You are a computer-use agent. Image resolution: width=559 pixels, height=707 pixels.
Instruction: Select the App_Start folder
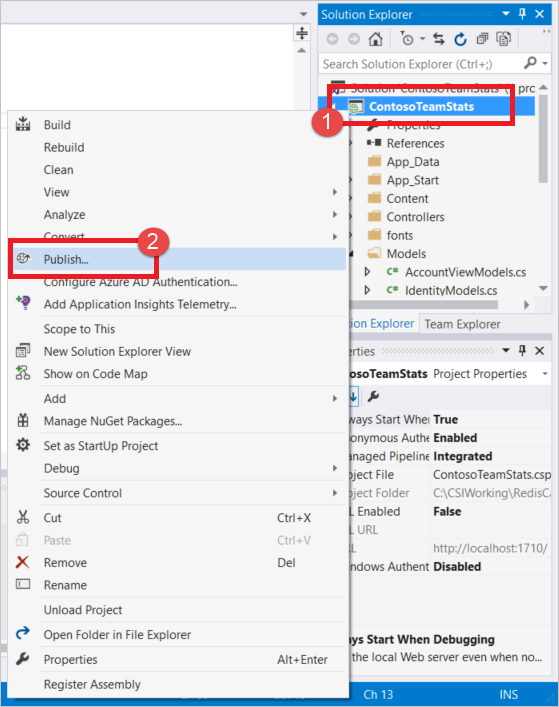(412, 180)
